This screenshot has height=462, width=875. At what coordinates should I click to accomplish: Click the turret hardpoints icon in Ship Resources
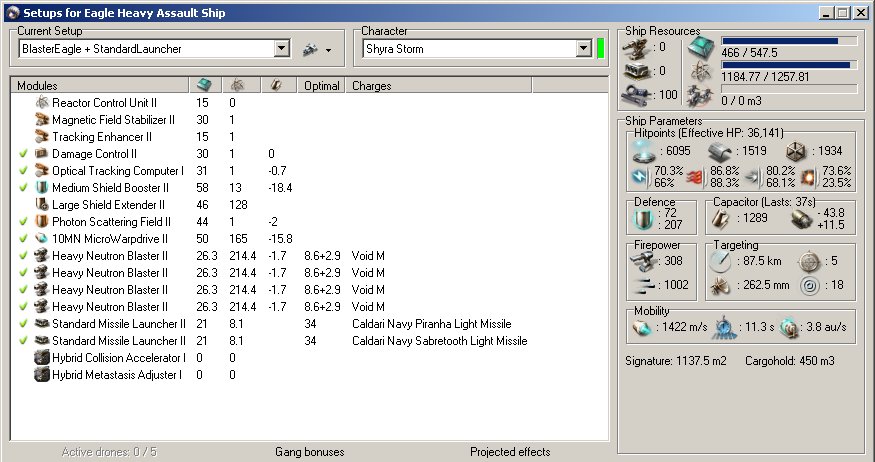[x=637, y=49]
